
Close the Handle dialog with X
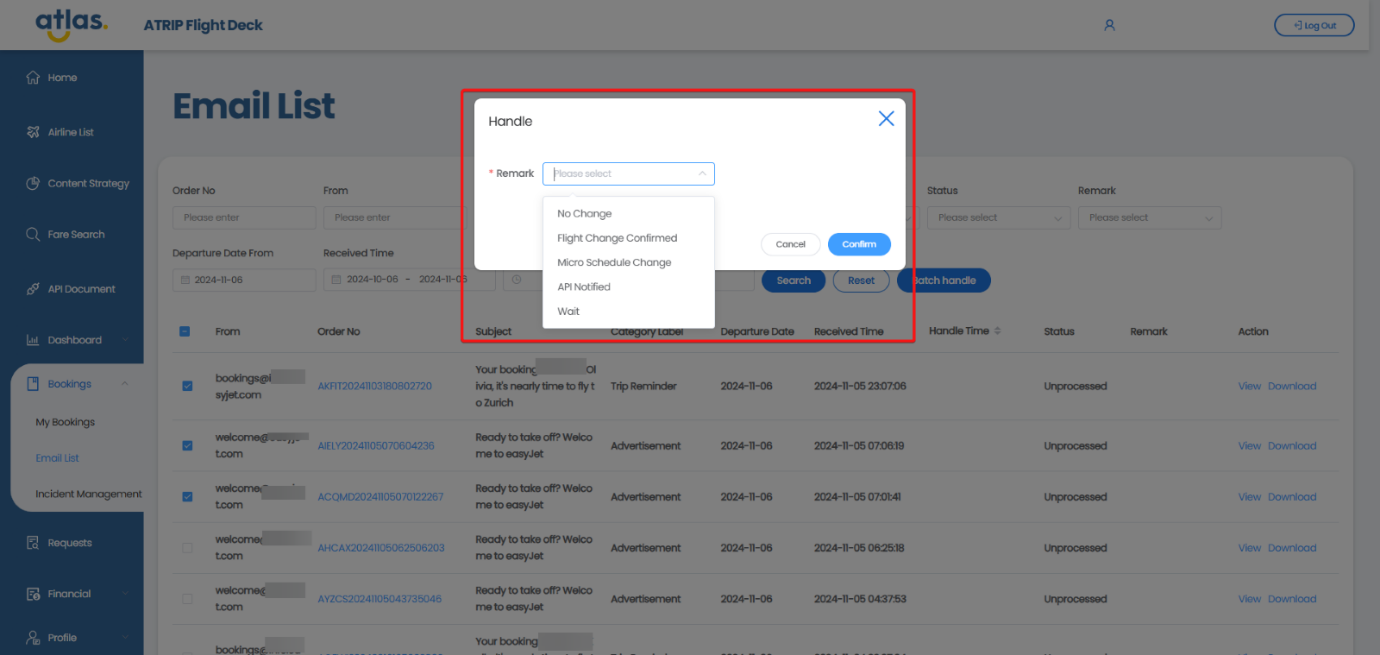point(885,119)
